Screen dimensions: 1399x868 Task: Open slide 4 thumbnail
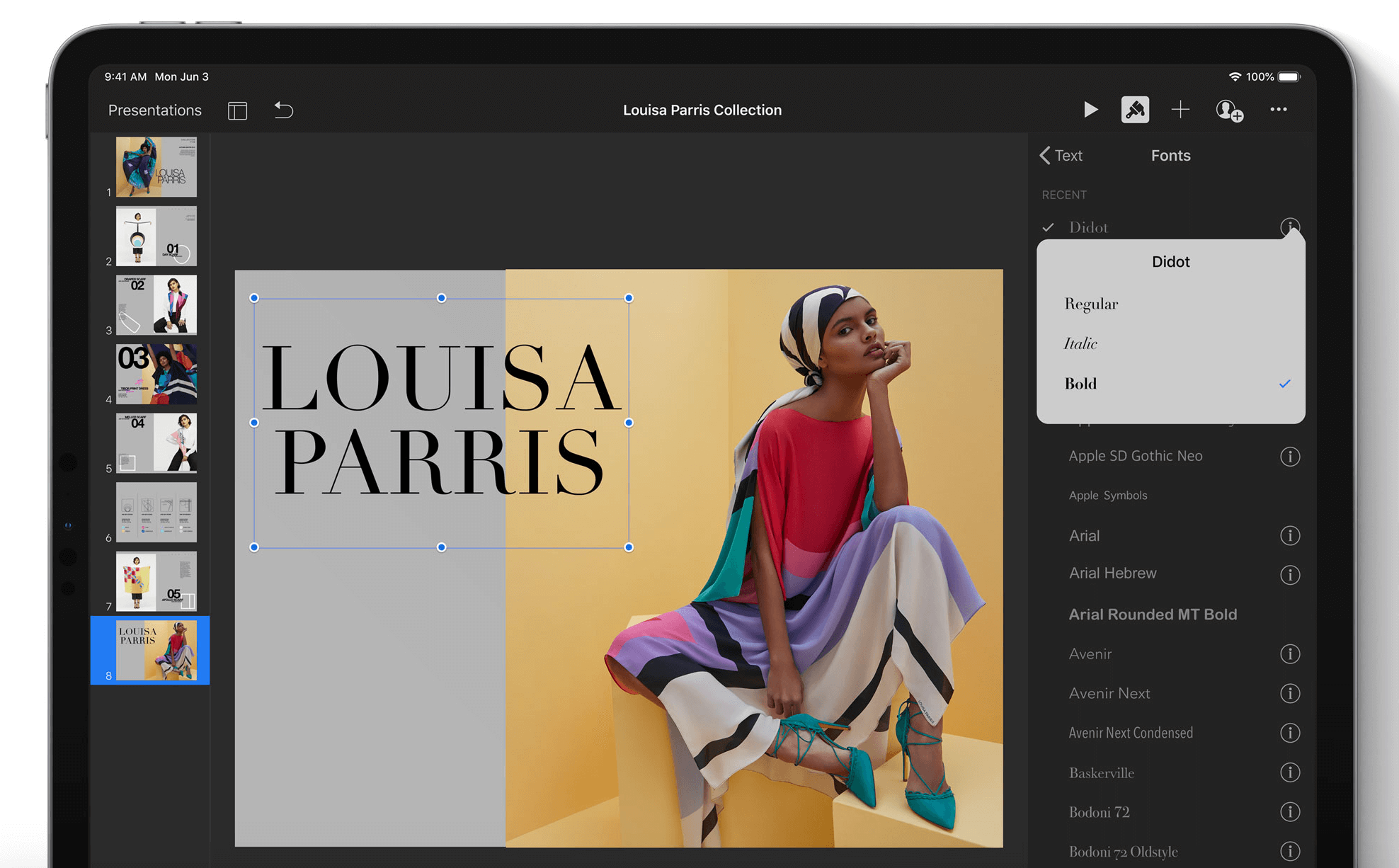point(156,374)
